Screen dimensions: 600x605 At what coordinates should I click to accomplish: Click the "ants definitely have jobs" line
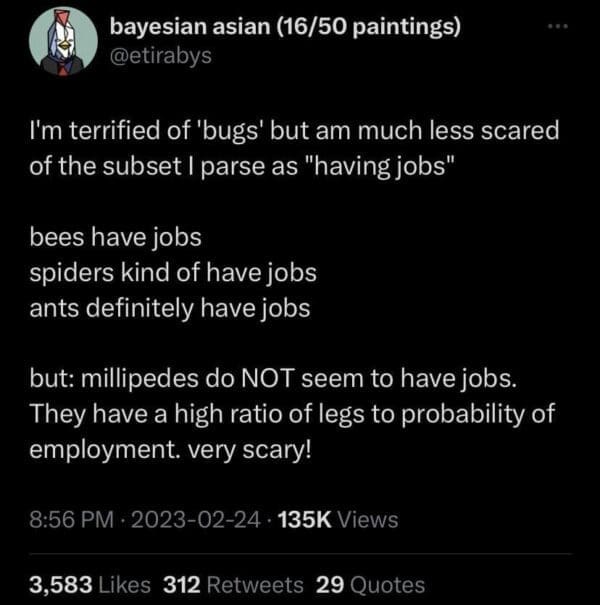pos(170,308)
